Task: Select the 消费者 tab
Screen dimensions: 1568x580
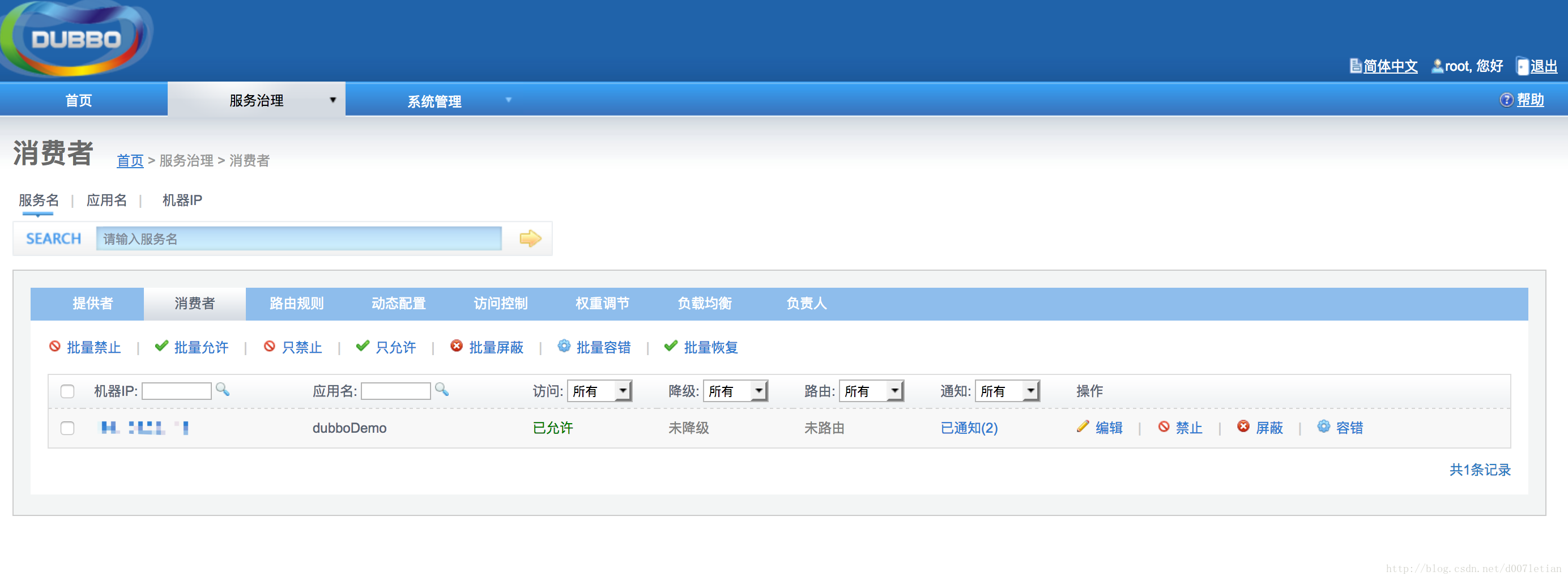Action: click(195, 303)
